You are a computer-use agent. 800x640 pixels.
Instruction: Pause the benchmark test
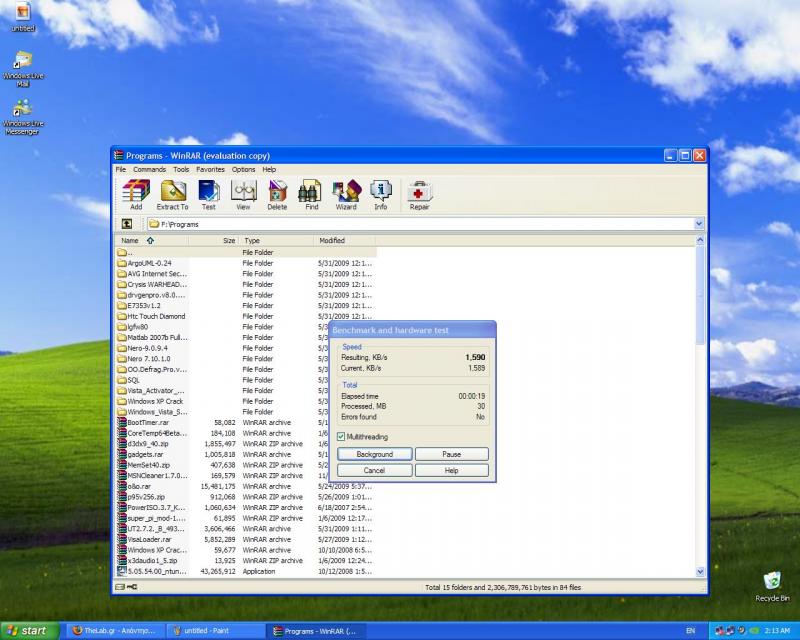452,454
